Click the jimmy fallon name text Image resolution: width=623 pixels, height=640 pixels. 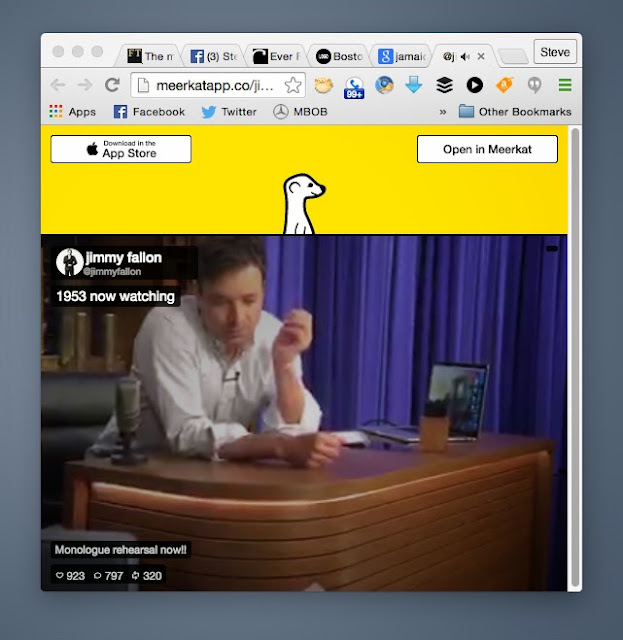coord(123,258)
